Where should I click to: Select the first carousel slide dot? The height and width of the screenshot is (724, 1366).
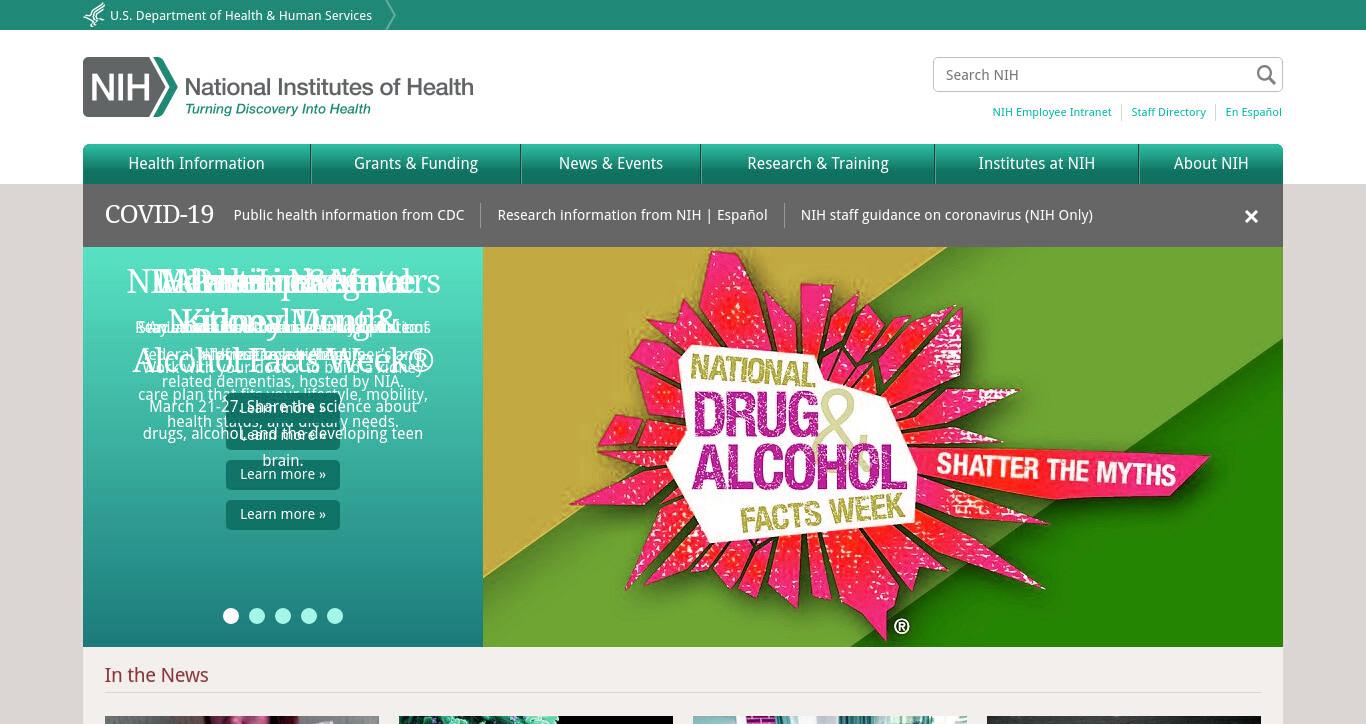[231, 616]
